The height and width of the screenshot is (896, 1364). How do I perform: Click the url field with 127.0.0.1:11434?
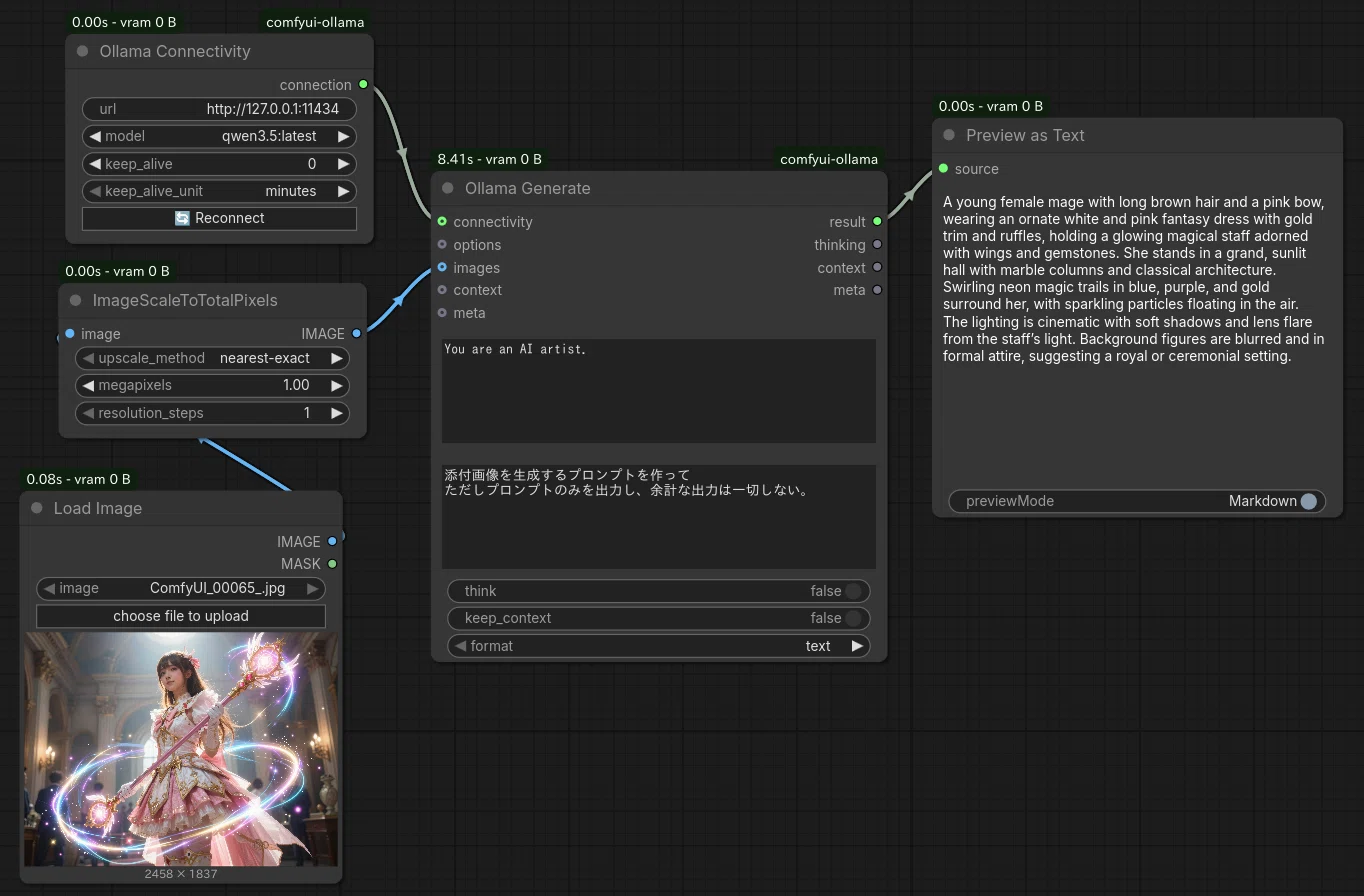click(x=219, y=108)
